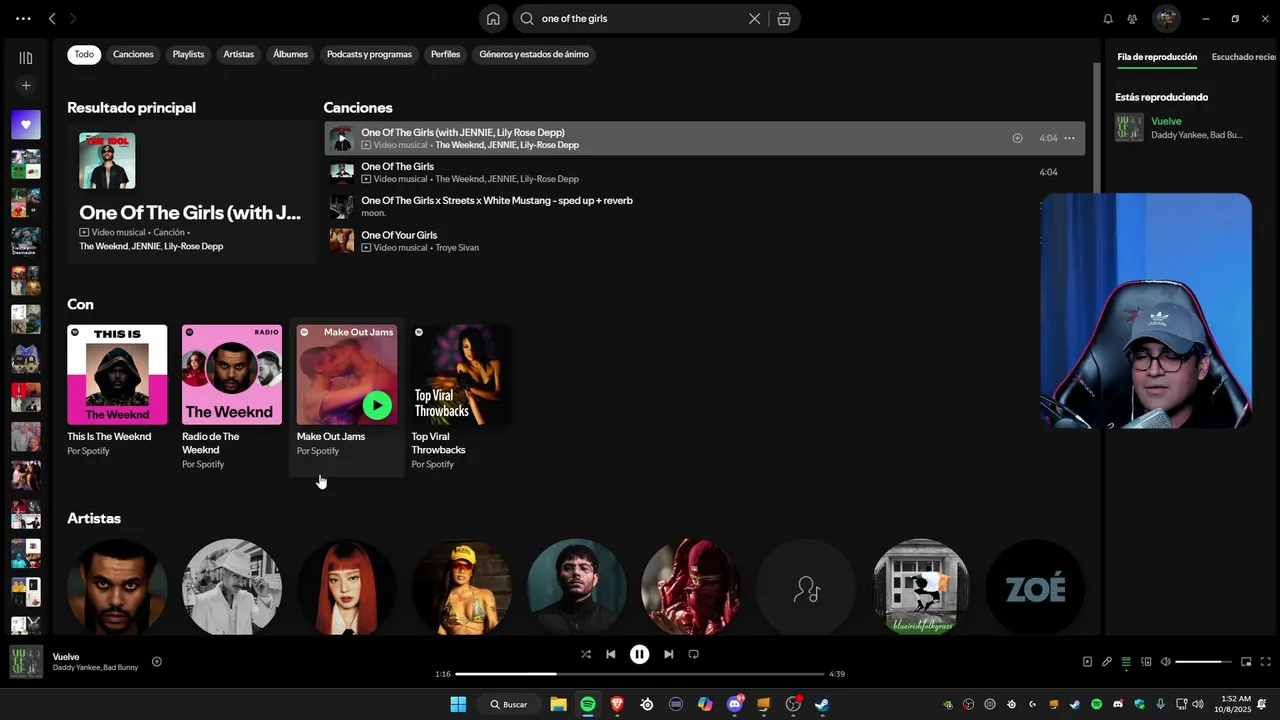Pause the current track
Screen dimensions: 1280x720
coord(640,655)
